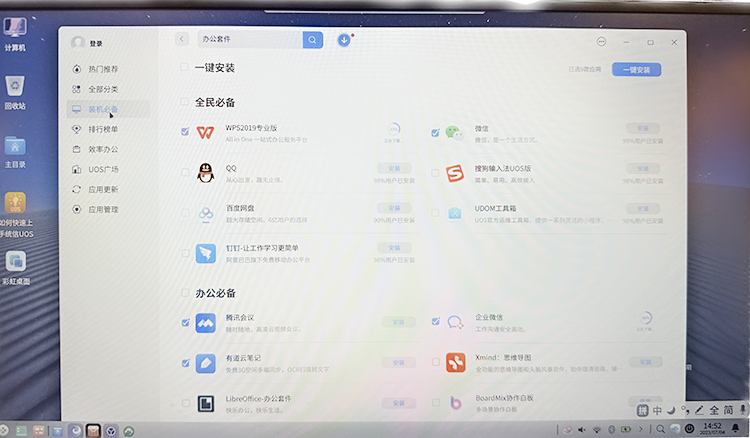
Task: Open the Xmind思维导图 app icon
Action: click(x=455, y=362)
